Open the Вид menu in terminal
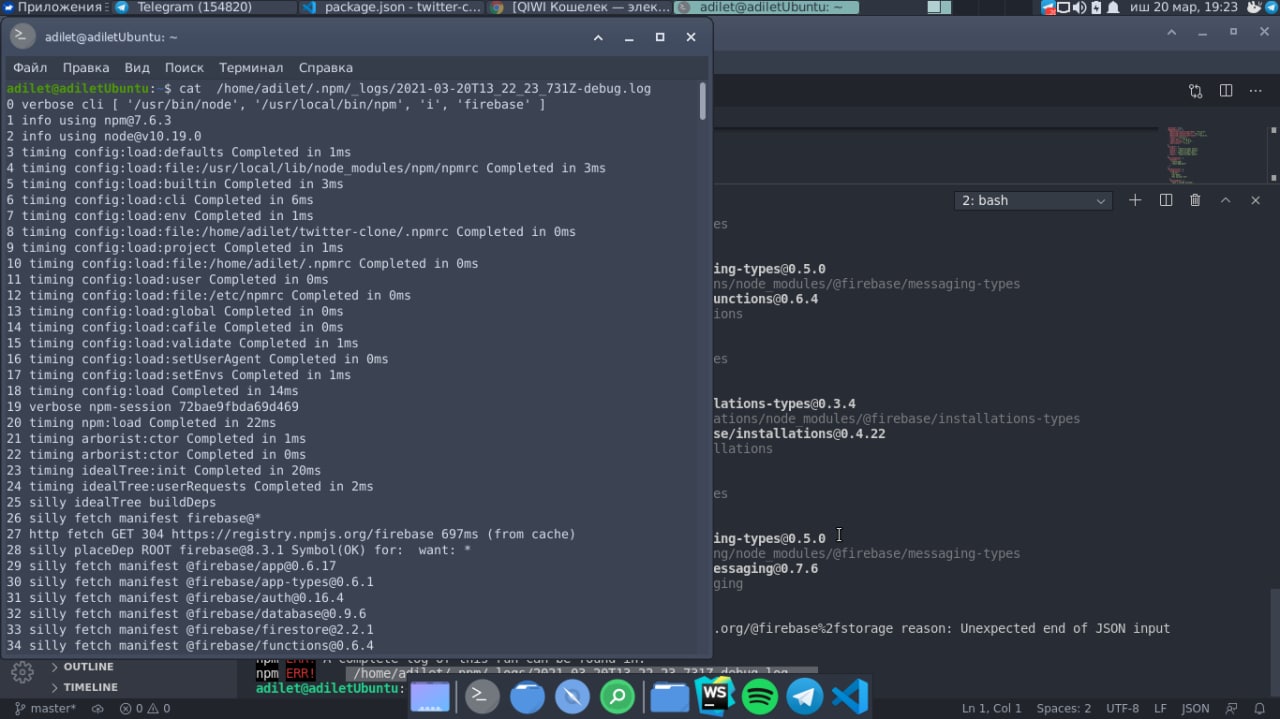 [137, 68]
